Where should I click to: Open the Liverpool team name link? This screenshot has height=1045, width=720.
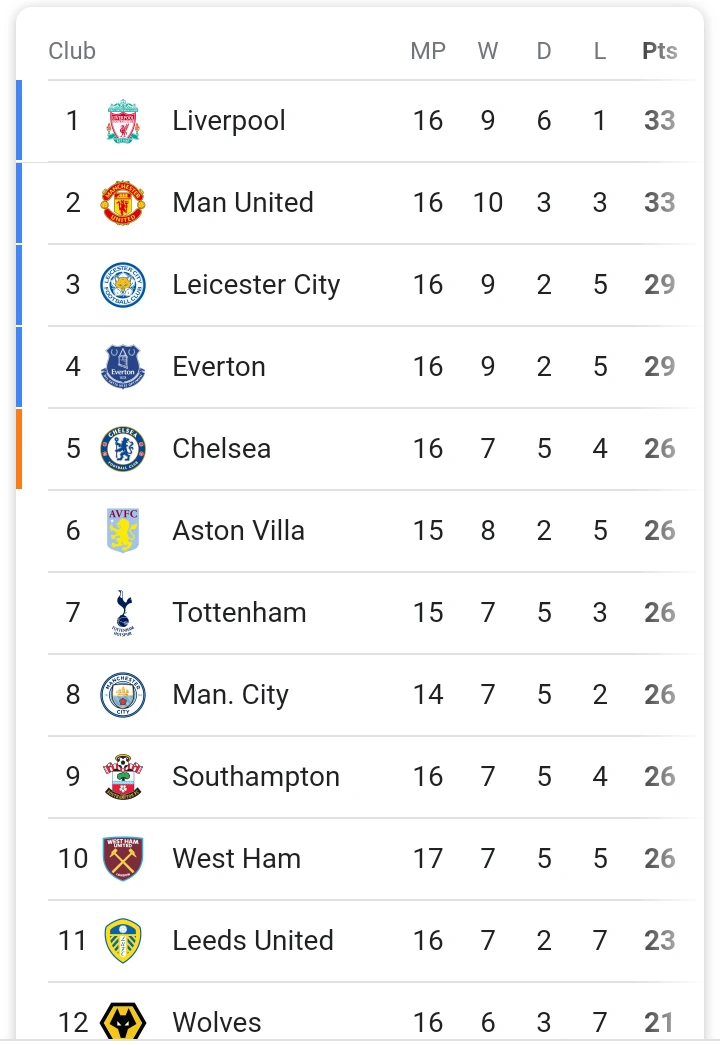click(229, 121)
